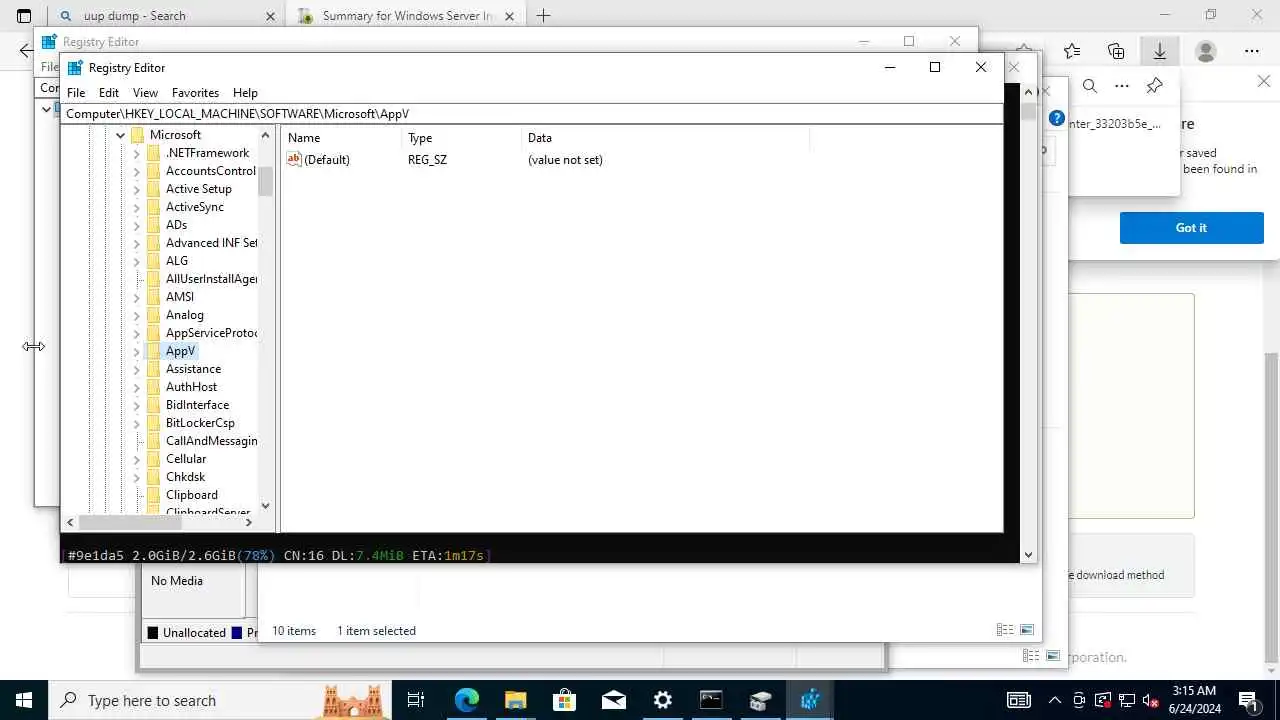Expand the .NETFramework key
Screen dimensions: 1280x720
137,153
